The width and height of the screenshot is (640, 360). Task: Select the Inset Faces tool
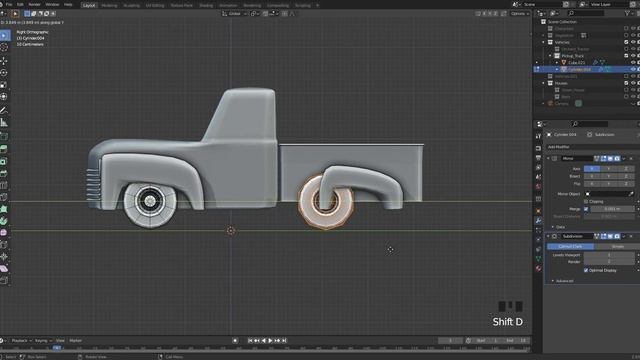pos(4,161)
